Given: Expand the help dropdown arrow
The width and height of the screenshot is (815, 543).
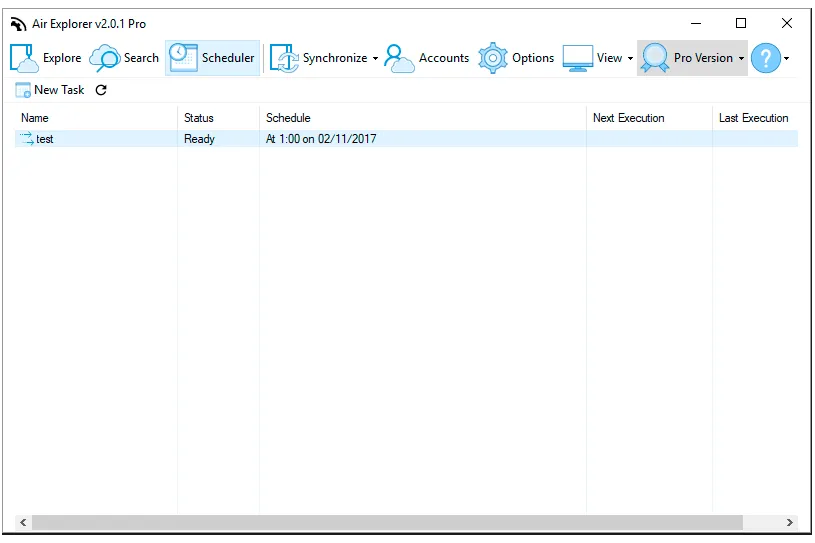Looking at the screenshot, I should (x=786, y=58).
